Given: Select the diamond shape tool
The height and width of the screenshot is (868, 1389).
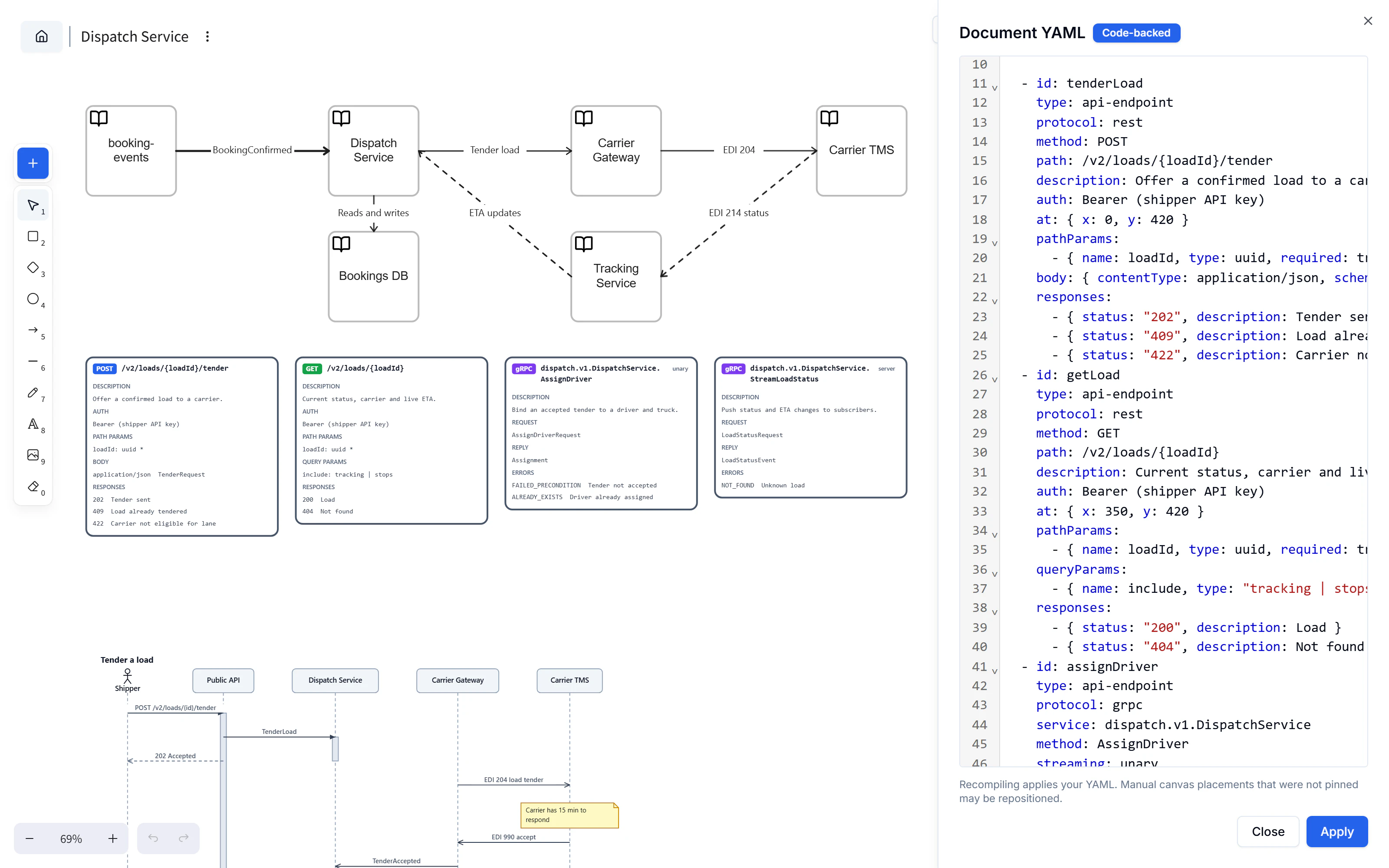Looking at the screenshot, I should [x=33, y=268].
